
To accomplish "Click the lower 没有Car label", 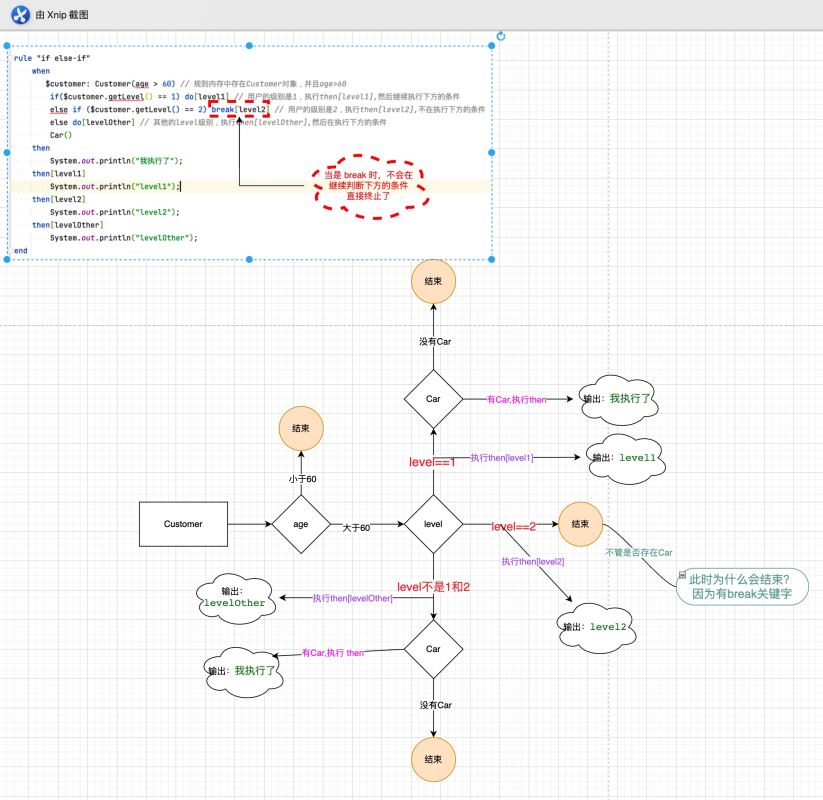I will (435, 705).
